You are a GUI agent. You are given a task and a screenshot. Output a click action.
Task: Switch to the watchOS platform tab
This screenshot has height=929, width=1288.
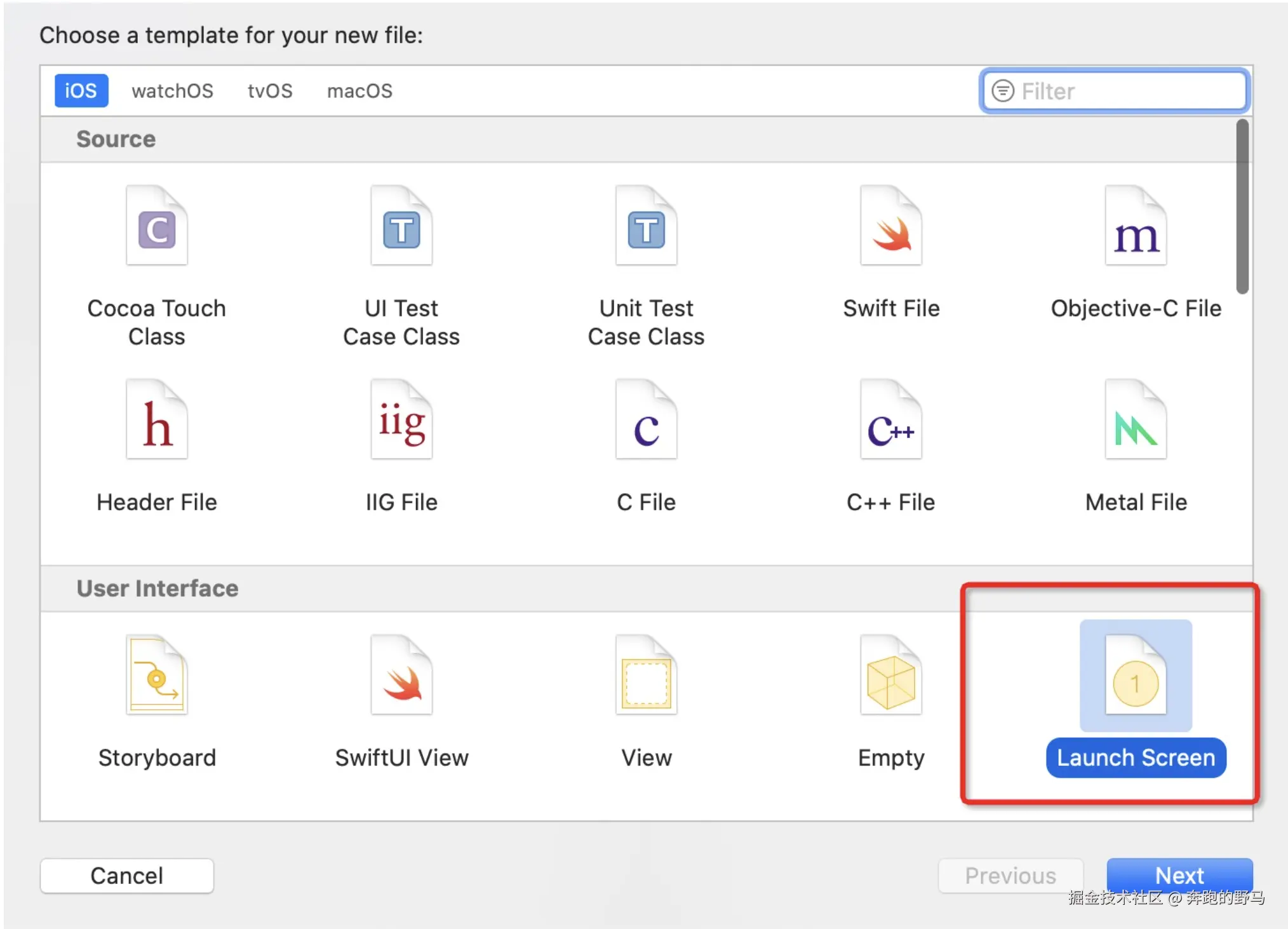coord(172,91)
